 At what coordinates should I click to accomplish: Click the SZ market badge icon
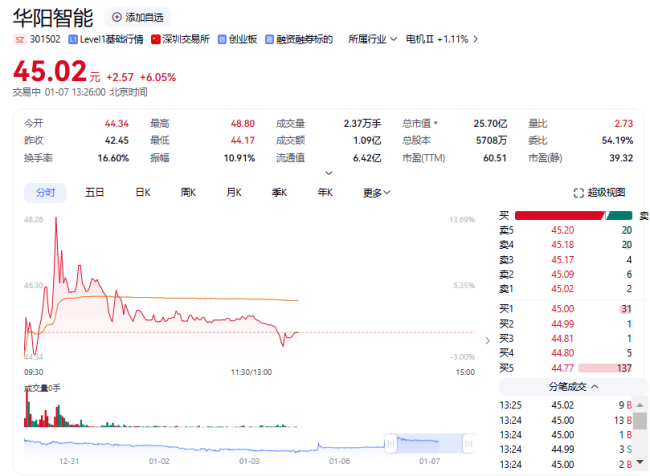[19, 39]
